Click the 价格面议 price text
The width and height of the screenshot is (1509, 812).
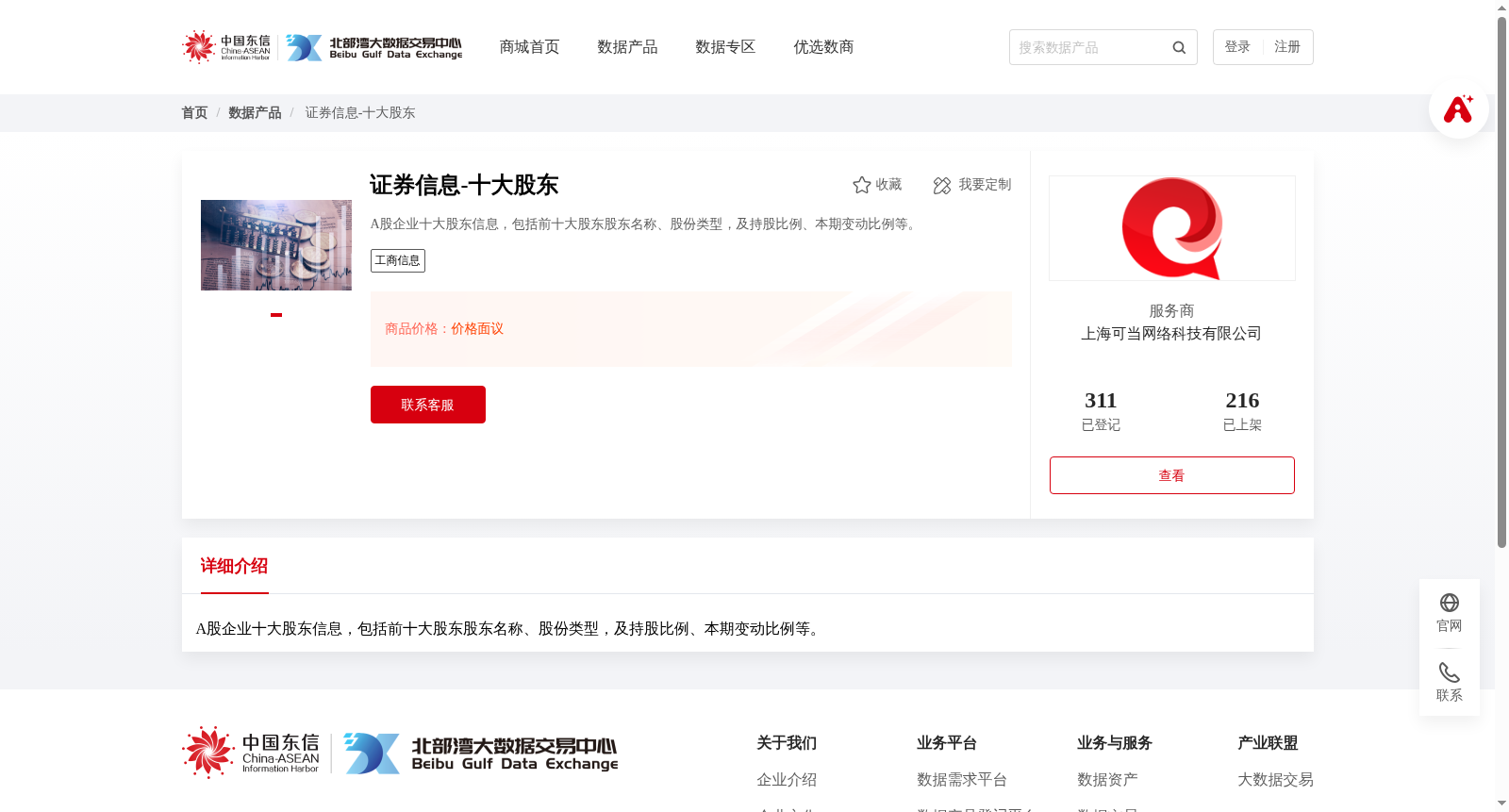tap(477, 329)
